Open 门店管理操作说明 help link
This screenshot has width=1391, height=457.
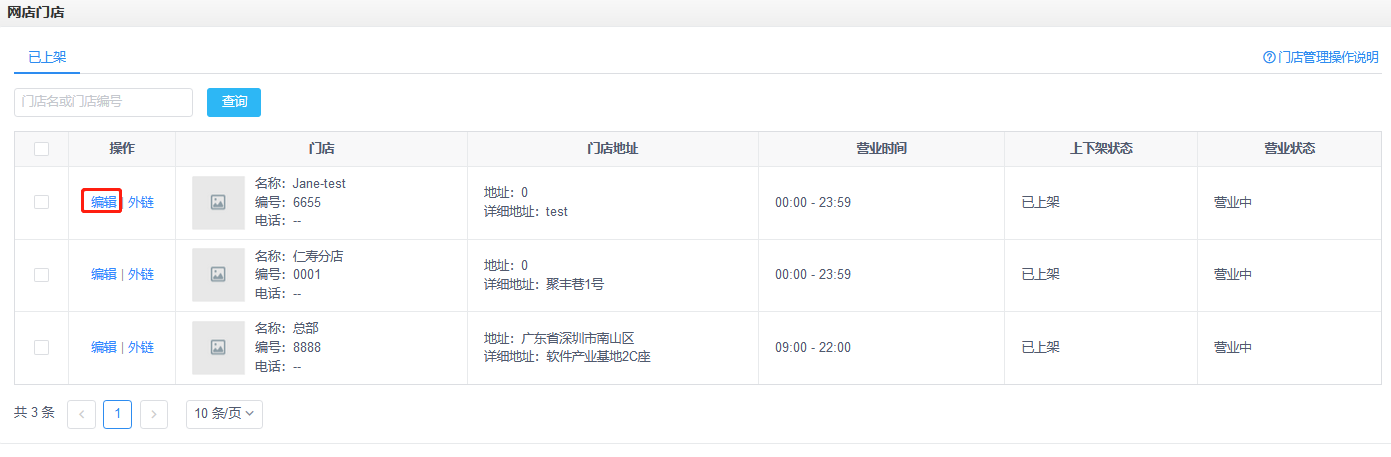pyautogui.click(x=1328, y=58)
